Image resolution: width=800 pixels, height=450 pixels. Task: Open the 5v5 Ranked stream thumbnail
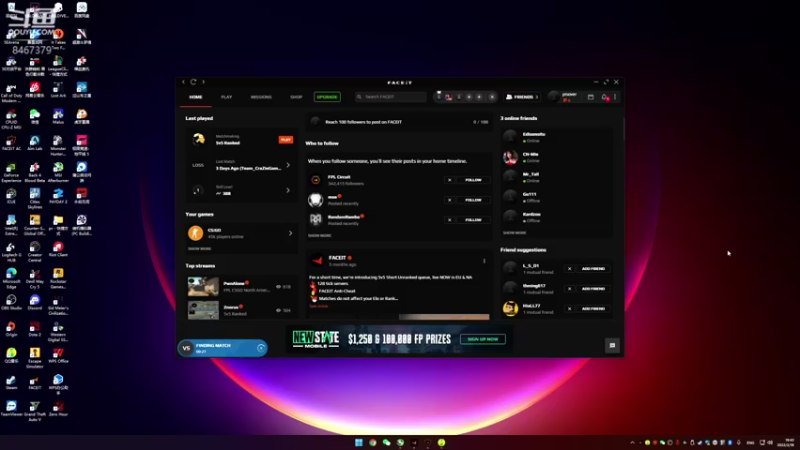pyautogui.click(x=203, y=310)
